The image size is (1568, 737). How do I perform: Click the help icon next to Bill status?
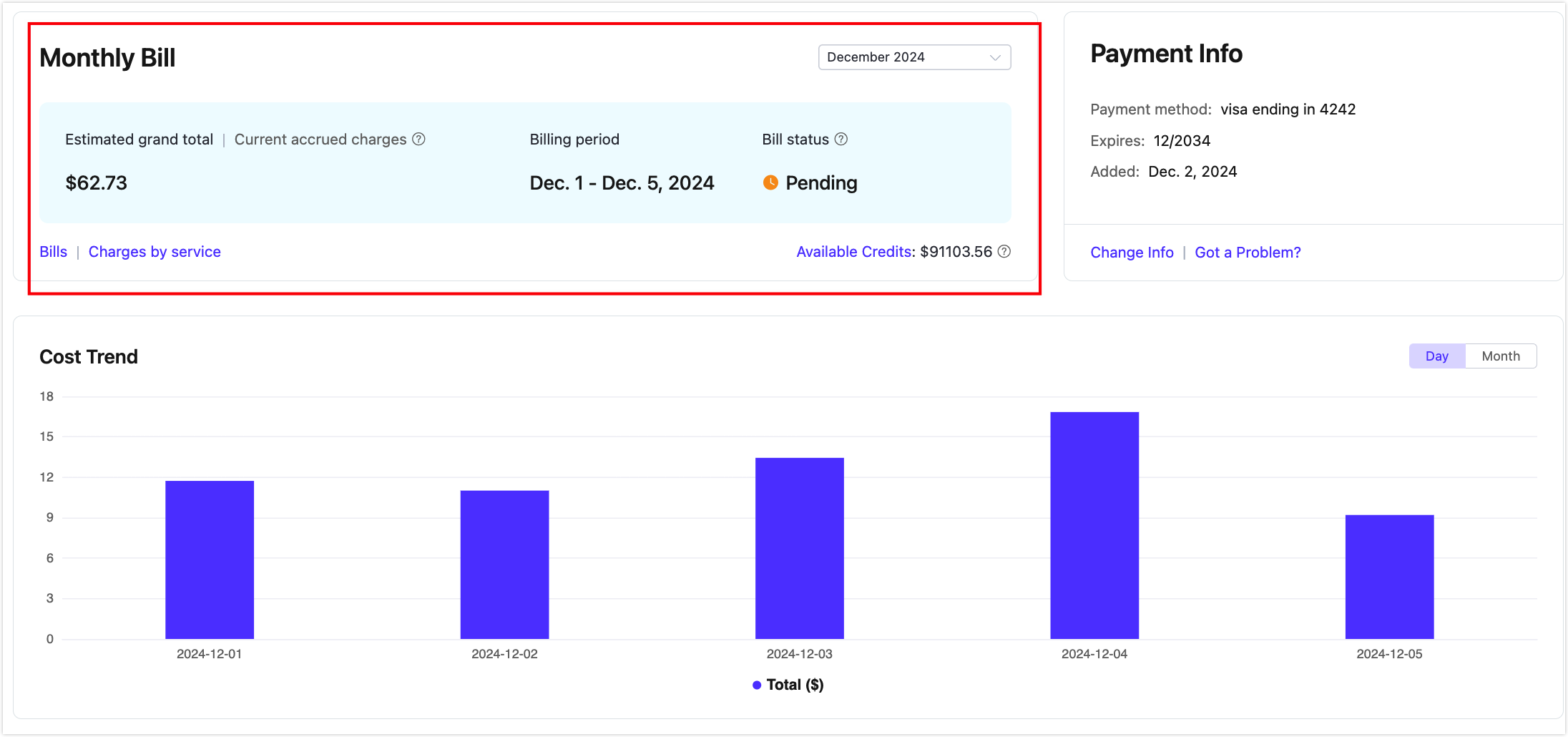click(841, 139)
